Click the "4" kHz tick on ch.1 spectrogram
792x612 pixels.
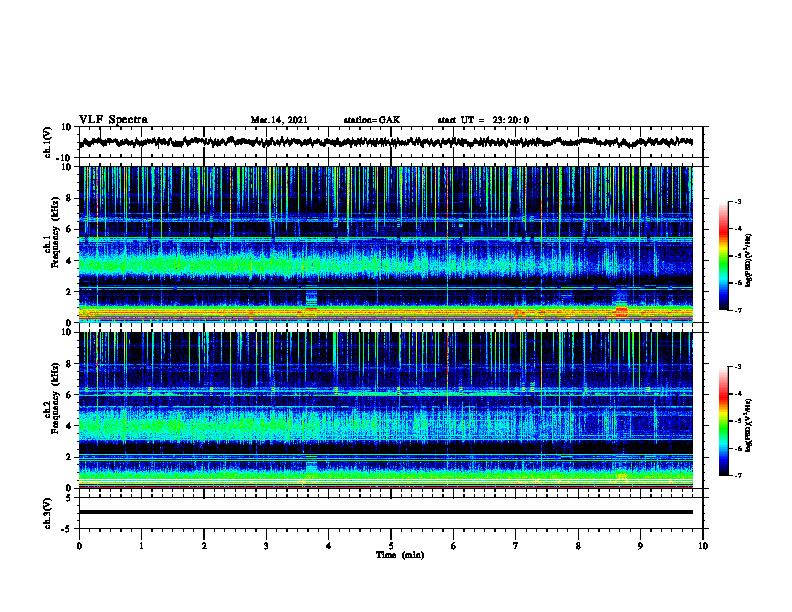click(69, 261)
